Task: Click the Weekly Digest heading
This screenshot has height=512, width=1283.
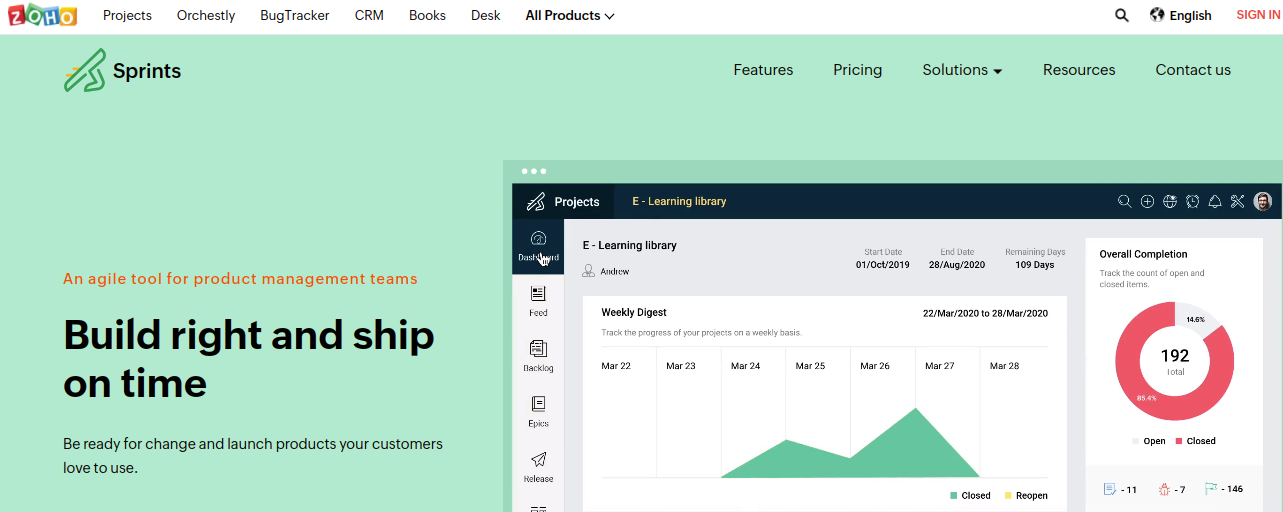Action: pyautogui.click(x=634, y=313)
